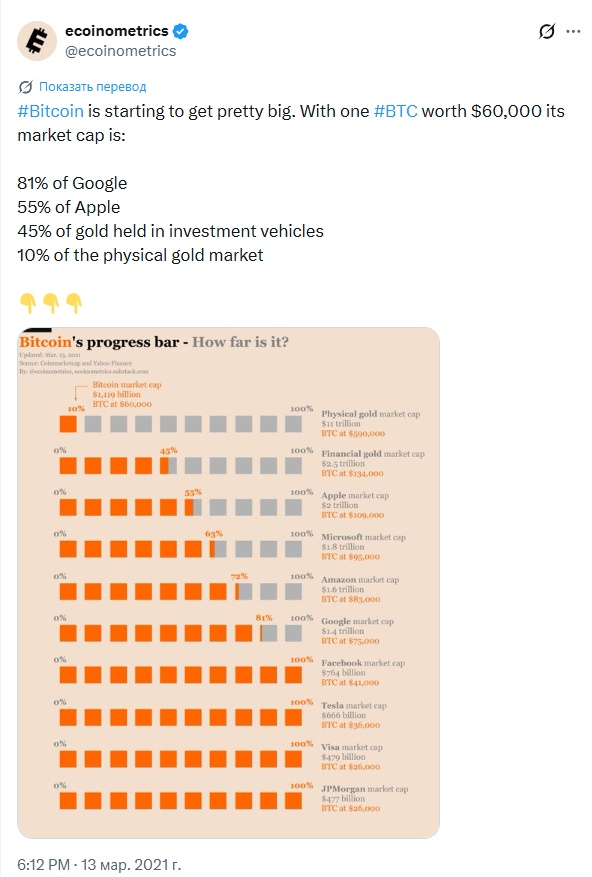Click the @ecoinometrics handle

[120, 51]
